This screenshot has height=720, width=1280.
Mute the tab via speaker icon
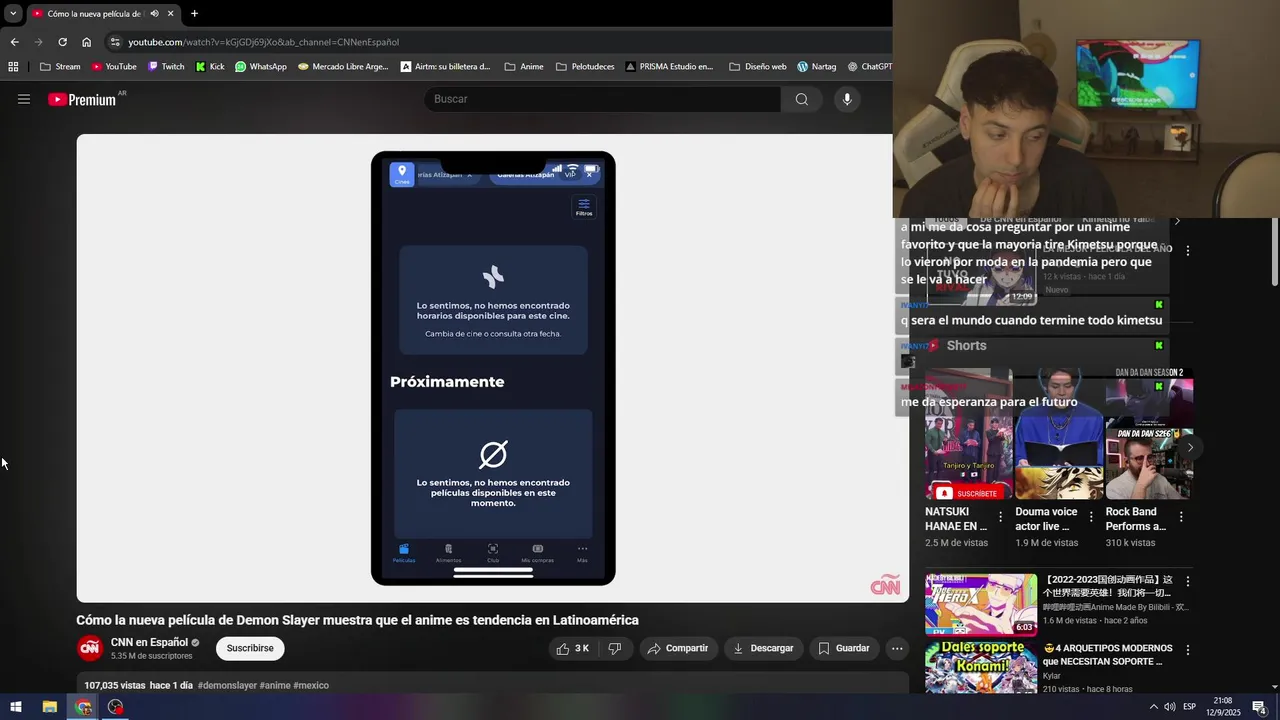coord(154,13)
